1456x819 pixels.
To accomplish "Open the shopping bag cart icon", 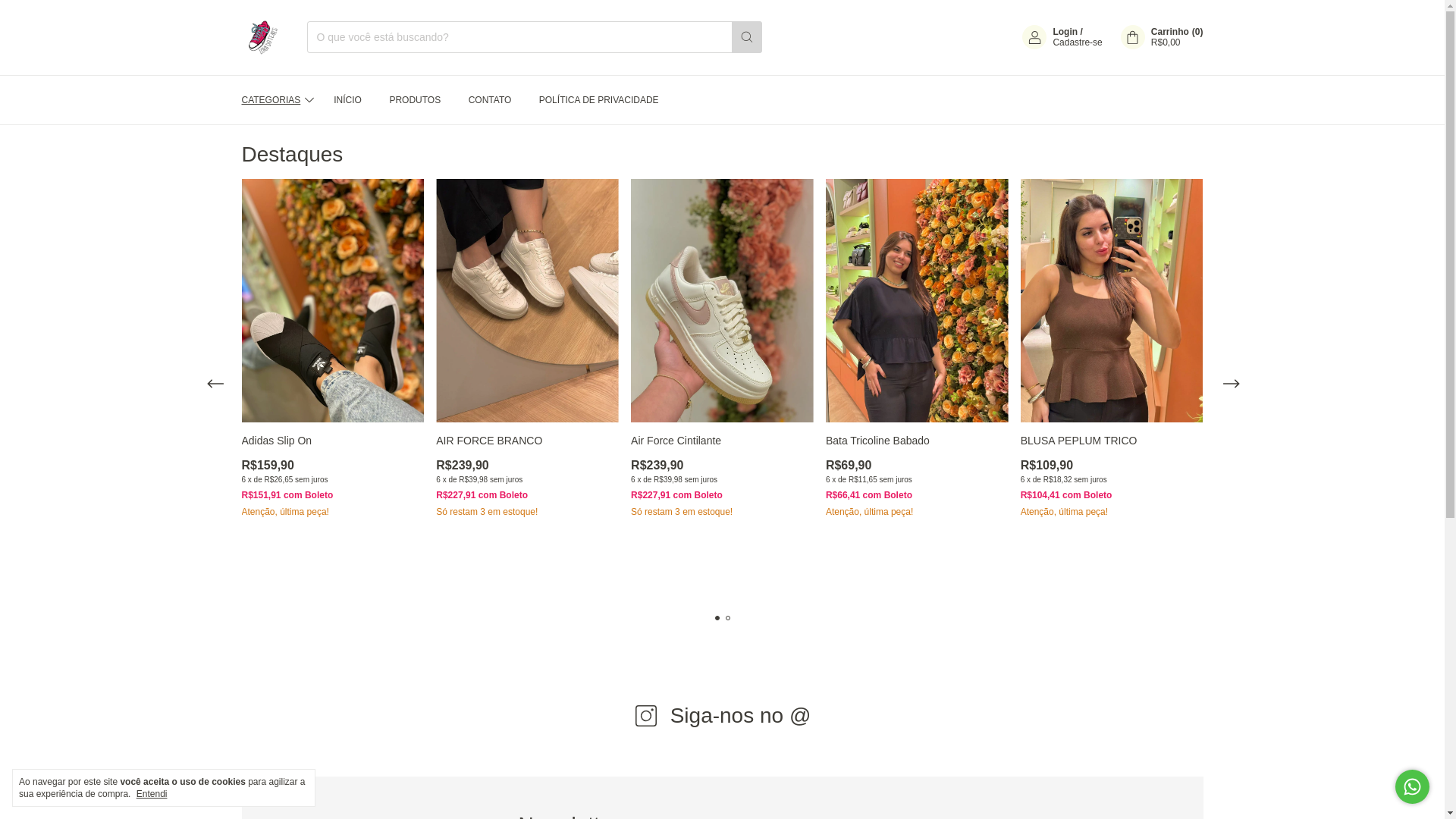I will pos(1132,37).
